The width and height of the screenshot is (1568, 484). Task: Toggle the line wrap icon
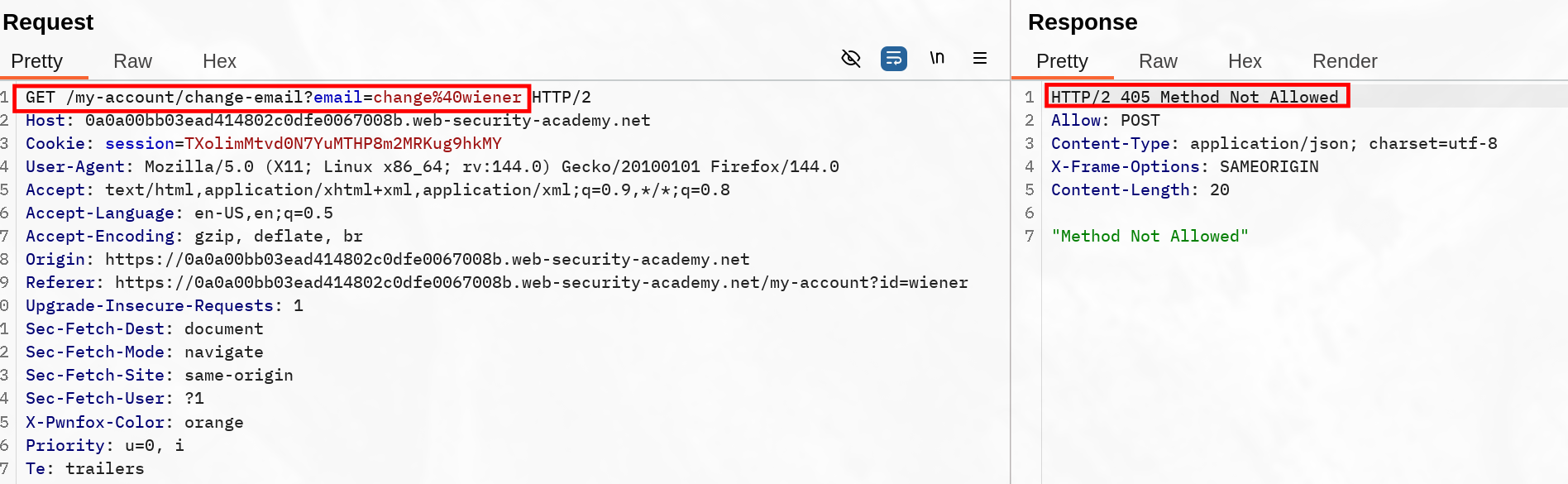(894, 59)
